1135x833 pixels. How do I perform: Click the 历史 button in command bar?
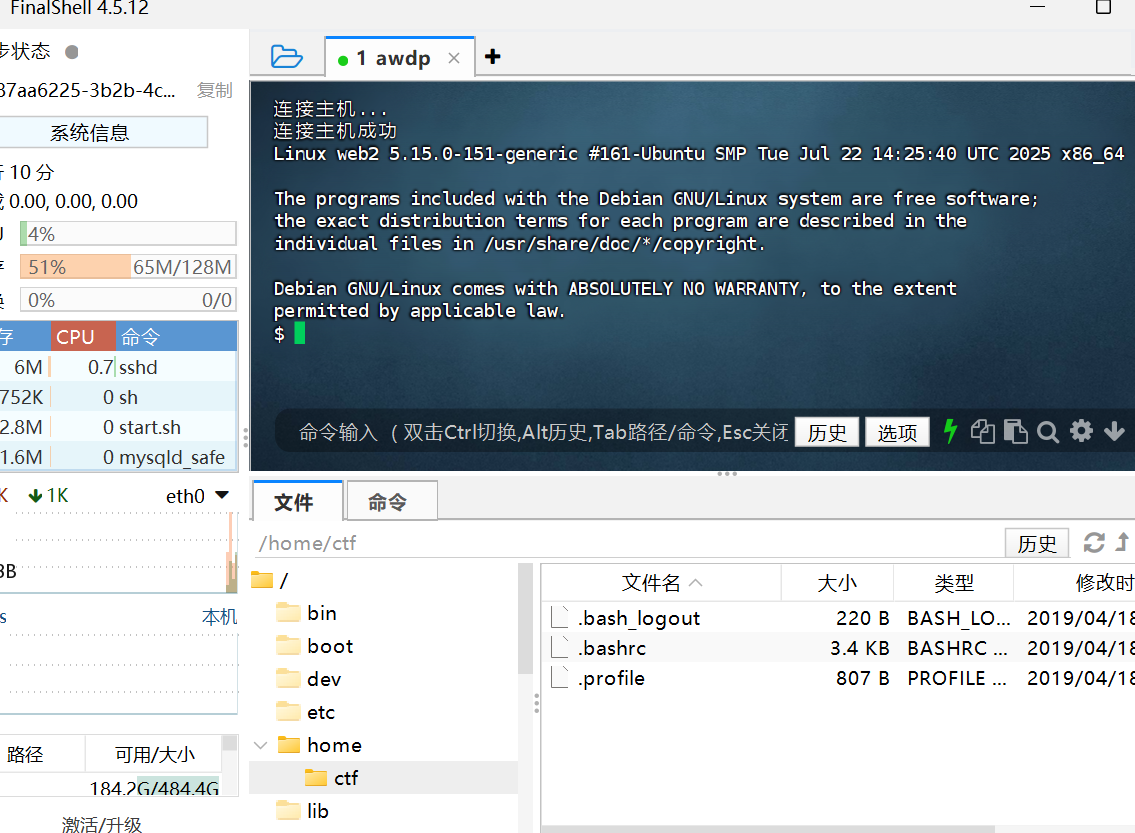(827, 432)
